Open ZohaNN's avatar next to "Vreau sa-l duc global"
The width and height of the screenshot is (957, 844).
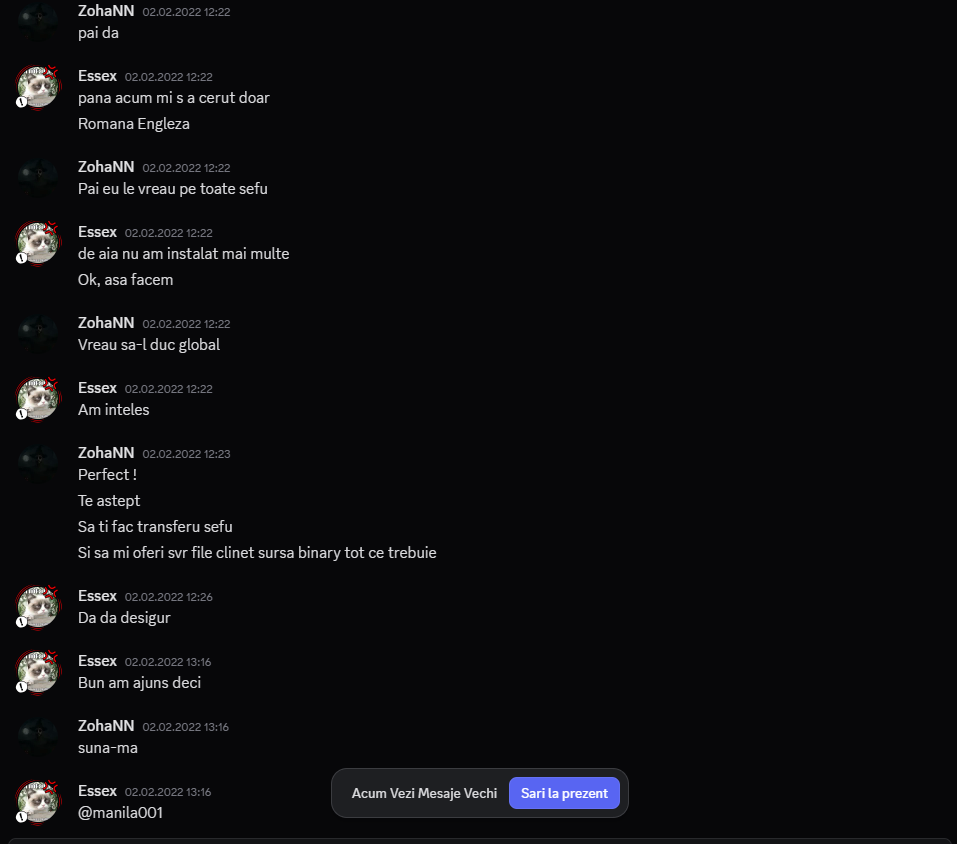click(x=38, y=334)
